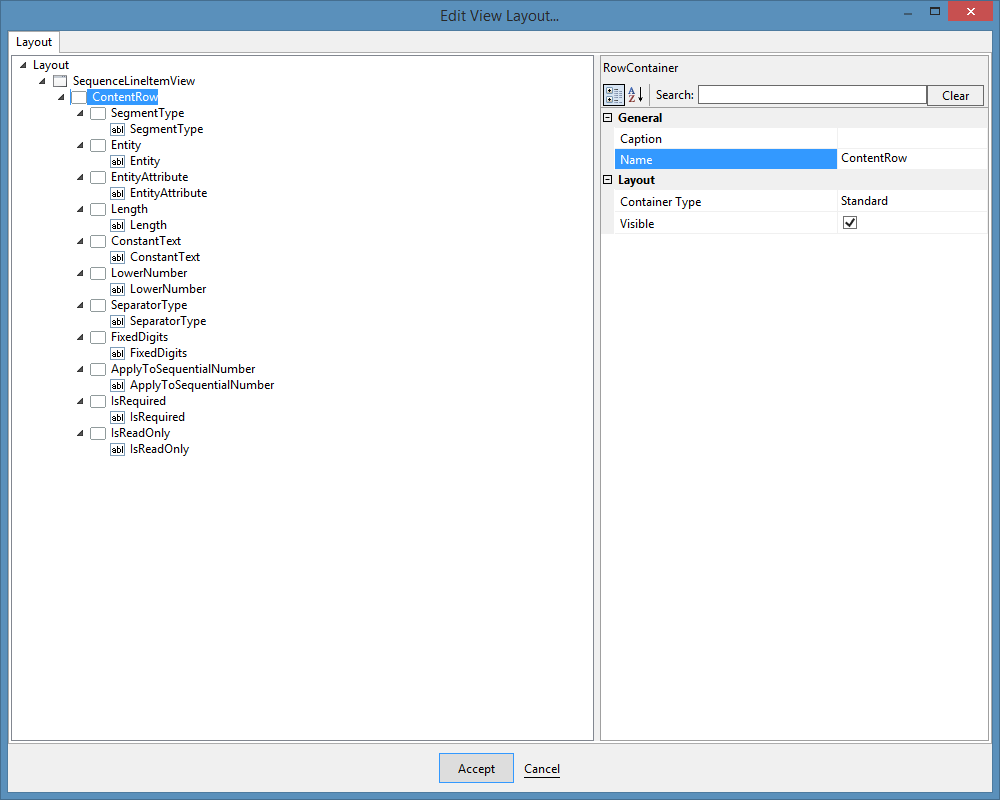Click the abl icon beside EntityAttribute field
The height and width of the screenshot is (800, 1000).
(x=117, y=193)
